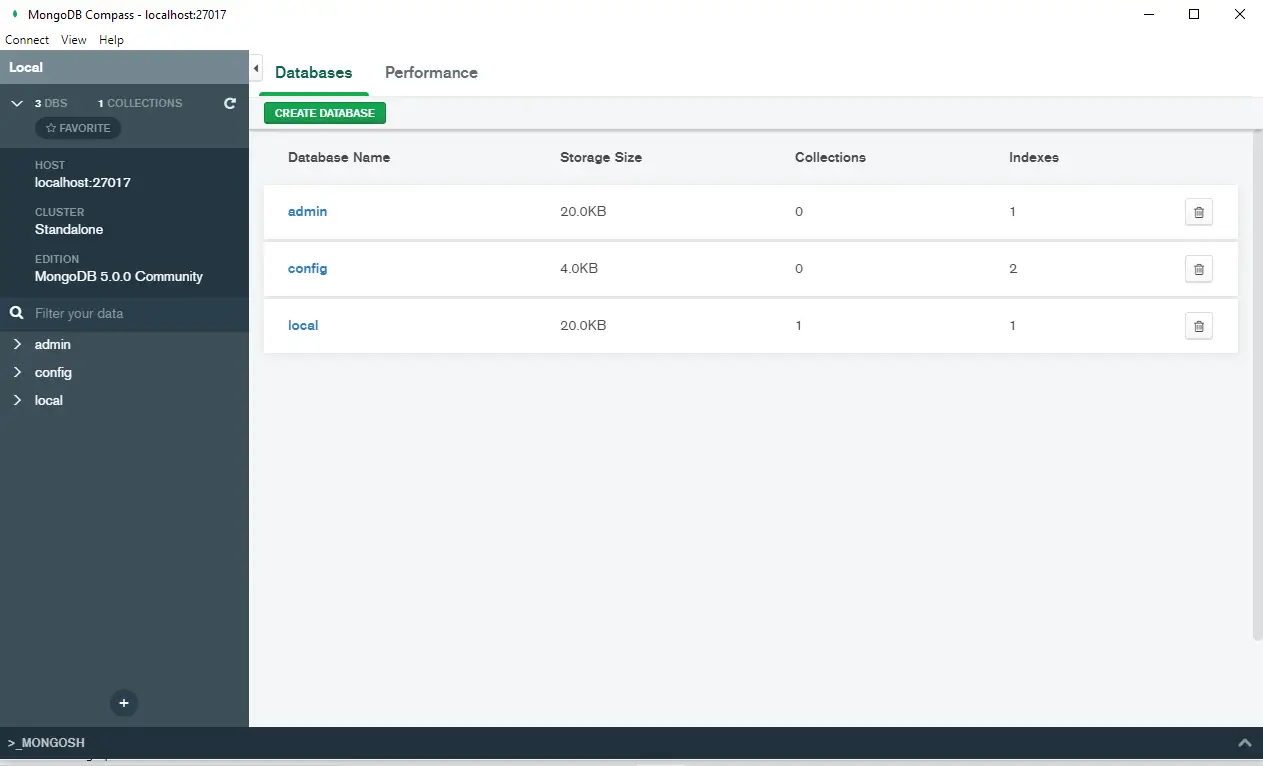Screen dimensions: 1263x766
Task: Delete the admin database via trash icon
Action: [1199, 212]
